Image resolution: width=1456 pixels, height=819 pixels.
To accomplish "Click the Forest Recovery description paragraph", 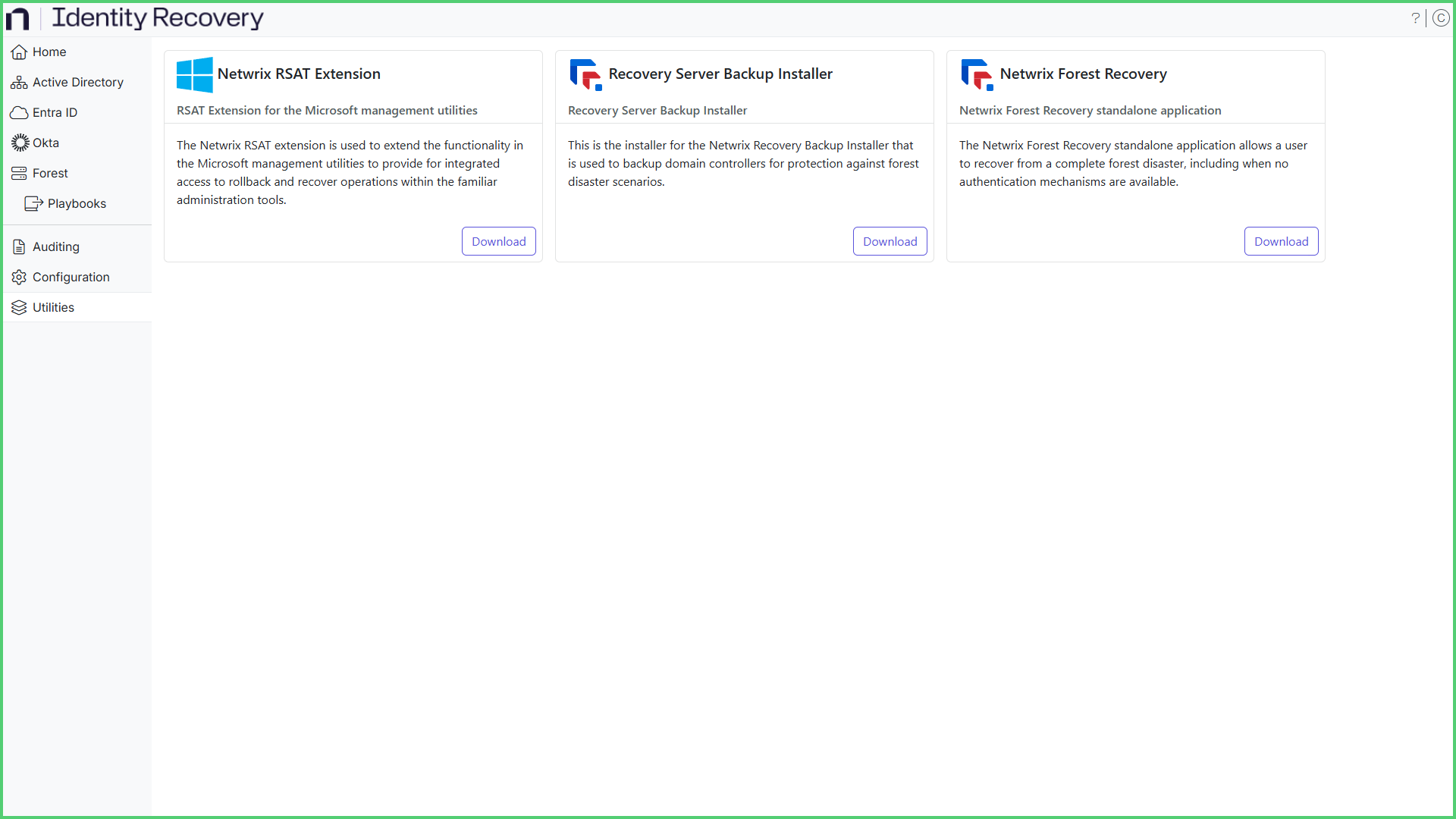I will [1133, 164].
